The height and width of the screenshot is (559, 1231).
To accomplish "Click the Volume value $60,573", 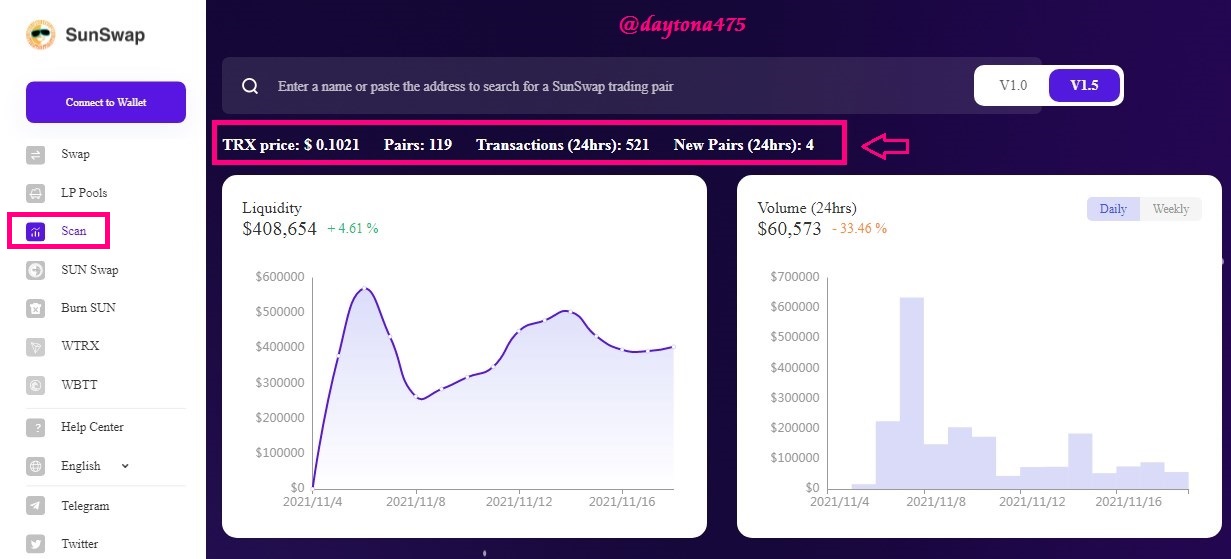I will pyautogui.click(x=789, y=228).
